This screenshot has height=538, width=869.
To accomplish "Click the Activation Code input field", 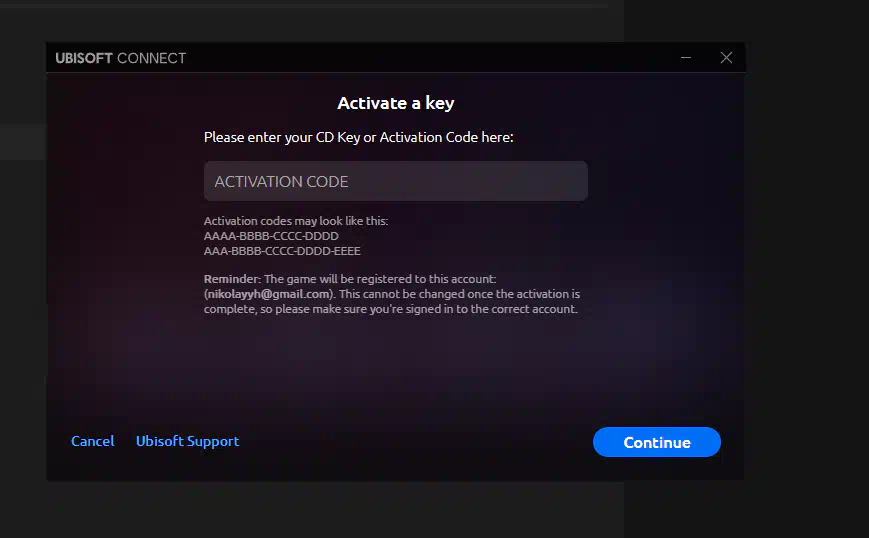I will click(x=395, y=181).
